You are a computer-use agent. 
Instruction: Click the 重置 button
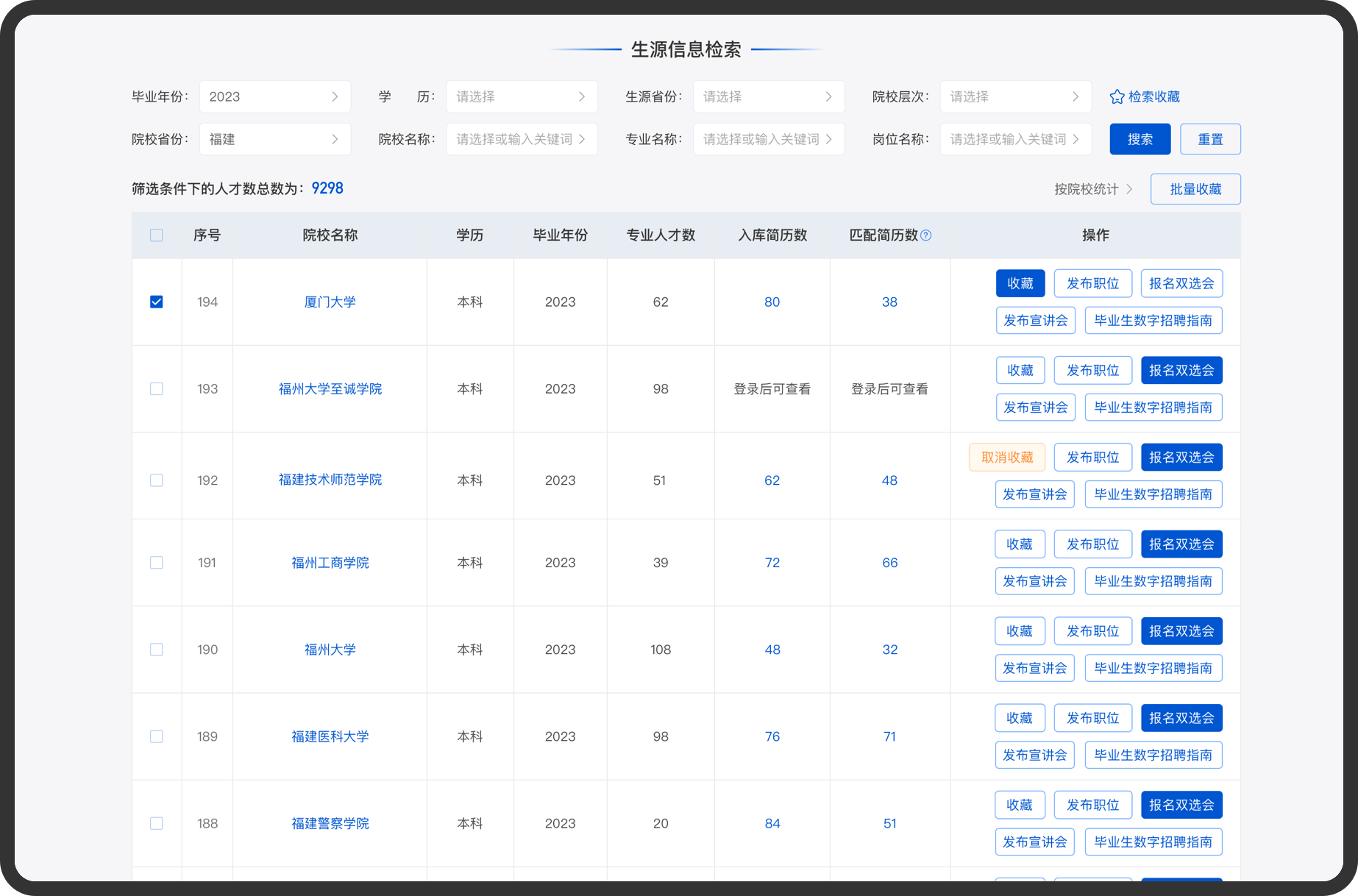pos(1210,139)
